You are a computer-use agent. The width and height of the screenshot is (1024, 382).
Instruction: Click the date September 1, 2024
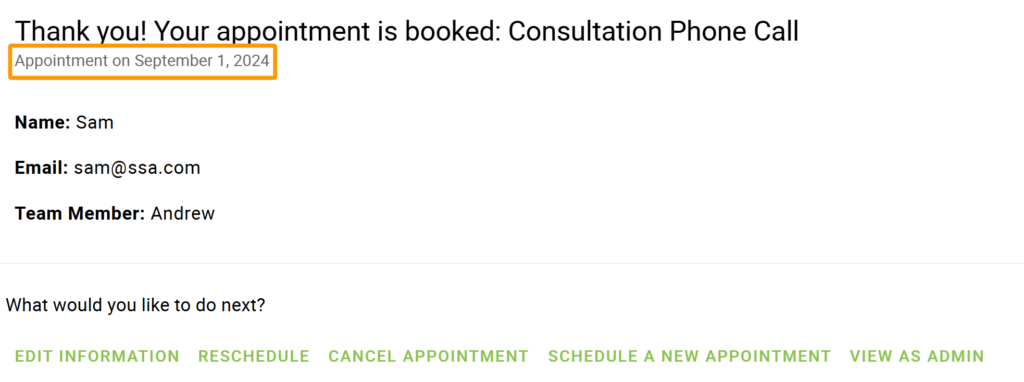(202, 61)
